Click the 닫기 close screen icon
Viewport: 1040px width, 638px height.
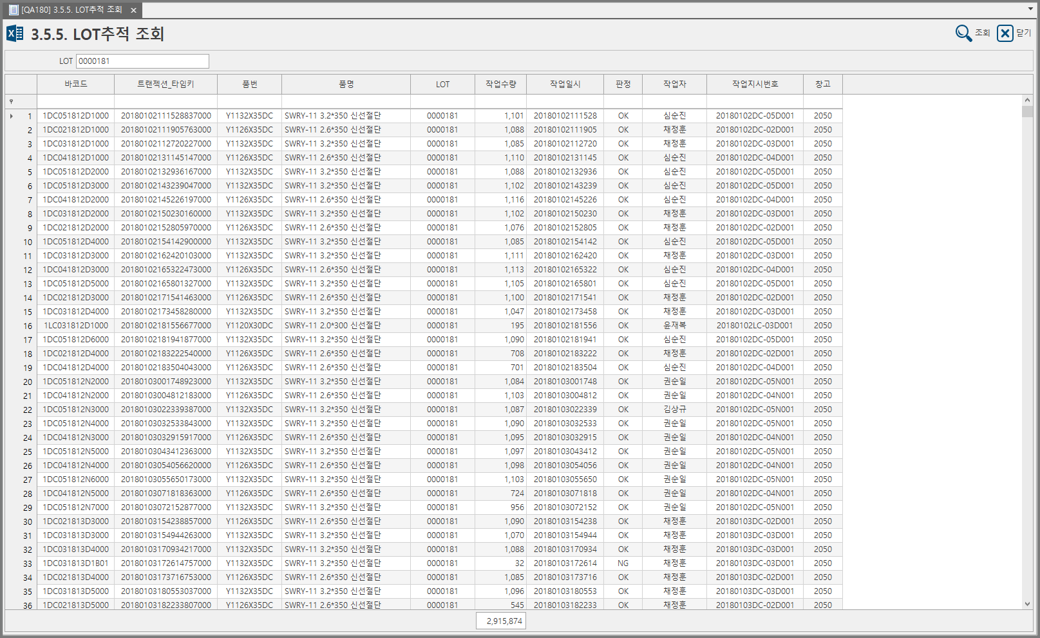tap(1005, 34)
